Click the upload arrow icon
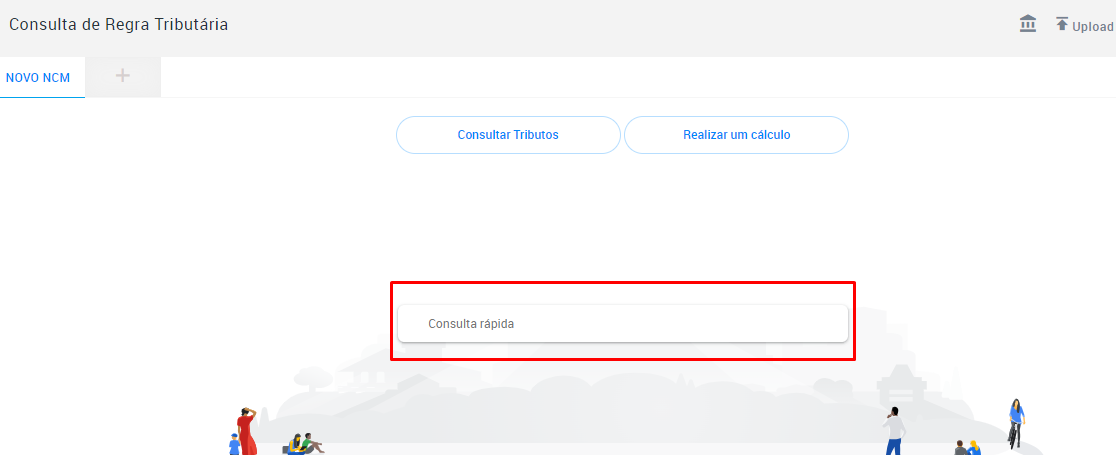The width and height of the screenshot is (1116, 455). (1062, 23)
